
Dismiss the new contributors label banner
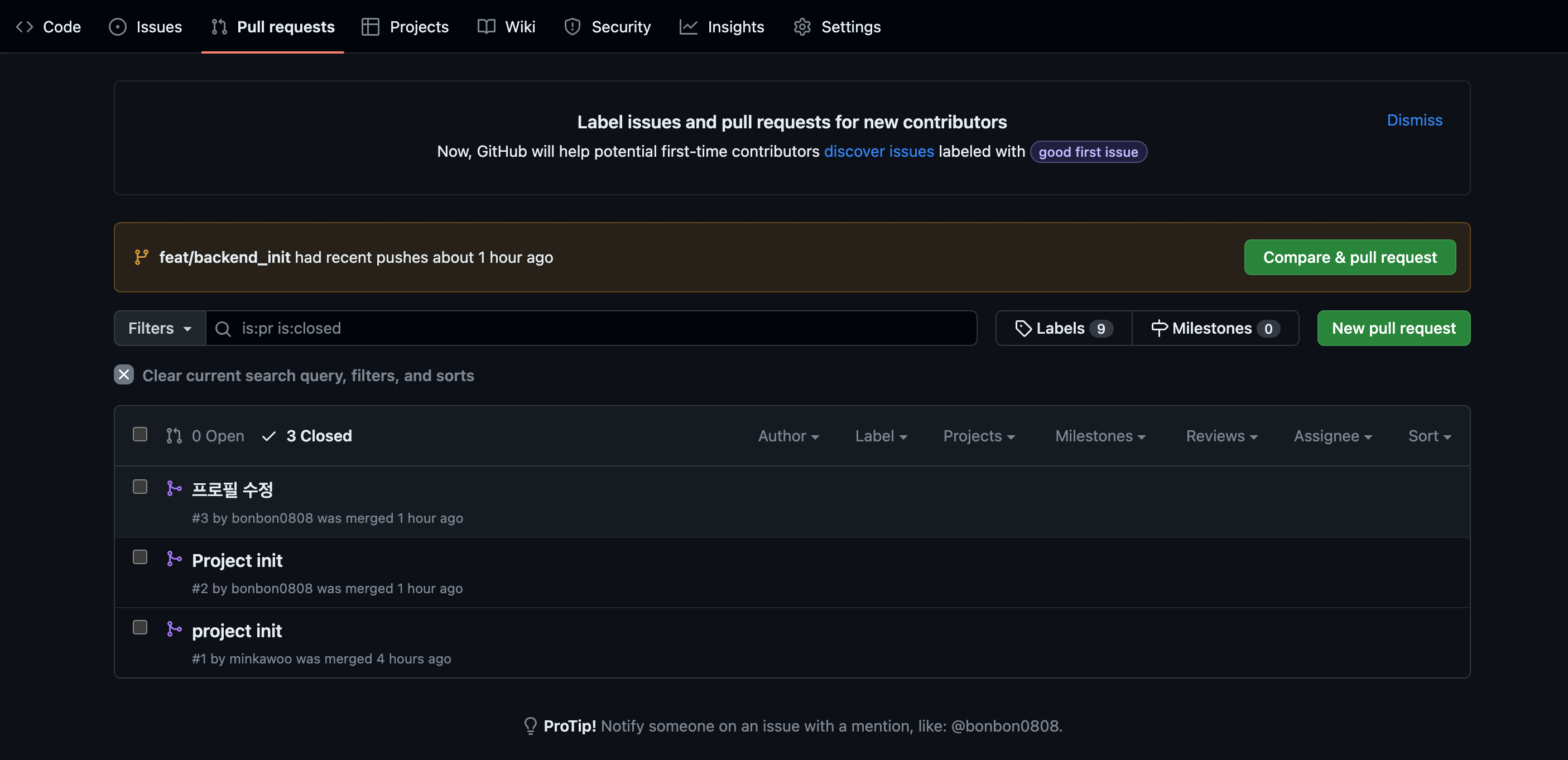click(1414, 120)
